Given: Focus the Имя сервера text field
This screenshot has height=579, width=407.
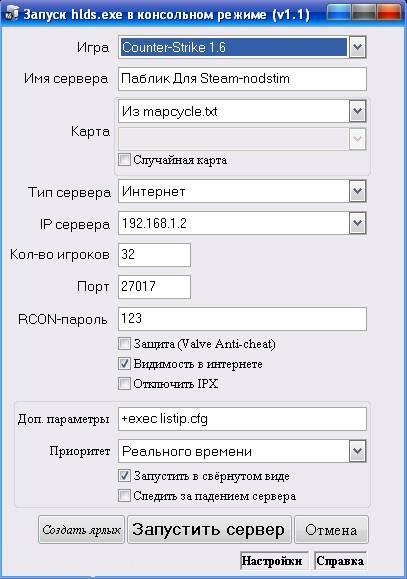Looking at the screenshot, I should pyautogui.click(x=242, y=79).
